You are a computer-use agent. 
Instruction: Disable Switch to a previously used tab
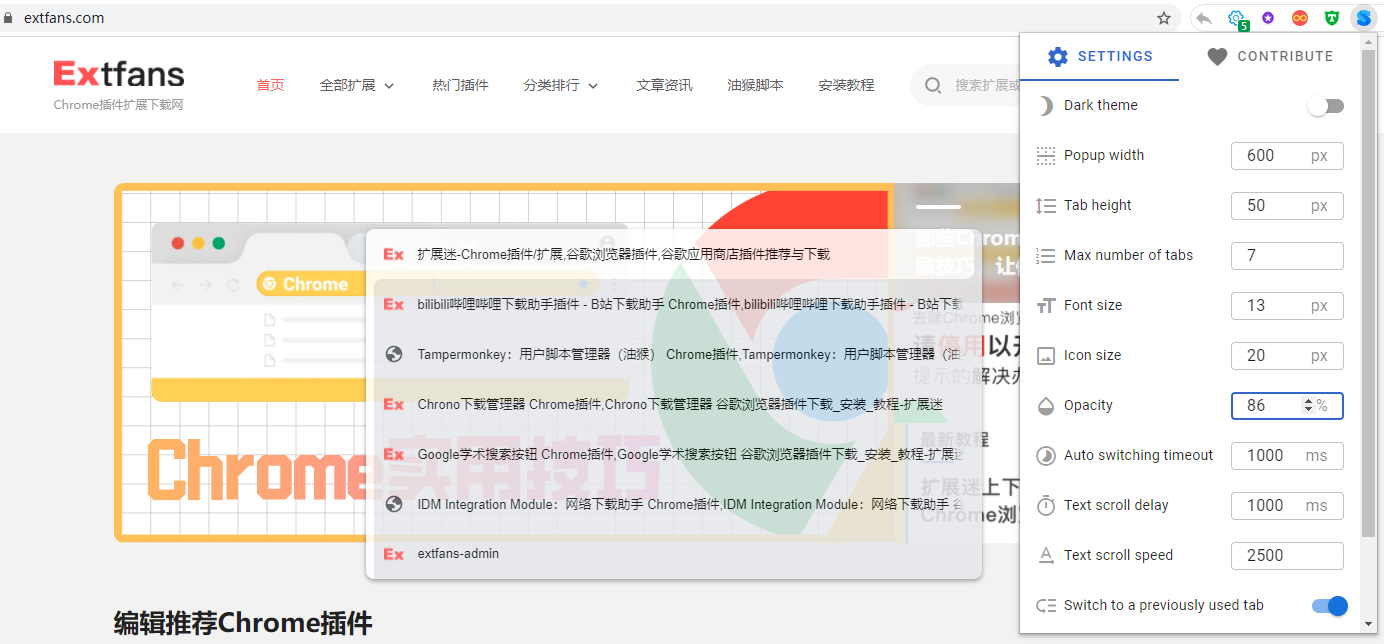click(x=1329, y=606)
